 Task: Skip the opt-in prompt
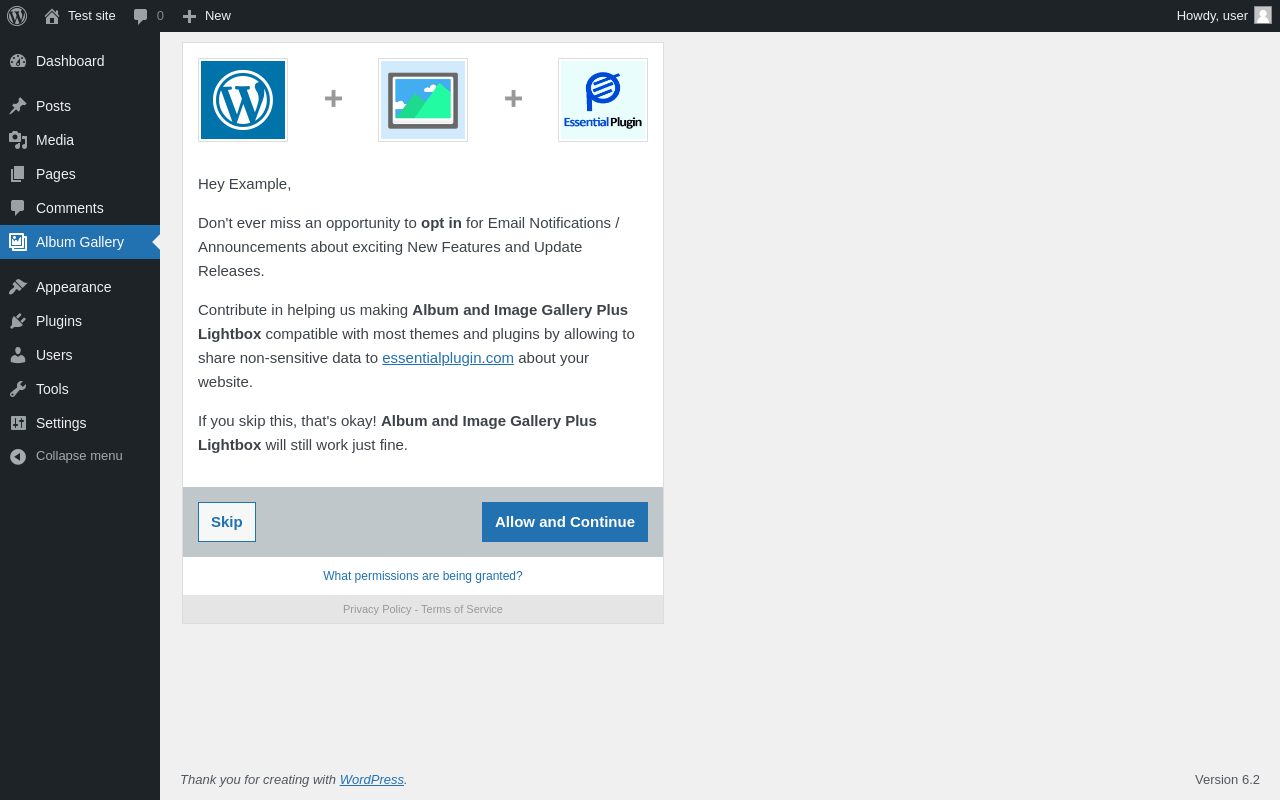[227, 522]
